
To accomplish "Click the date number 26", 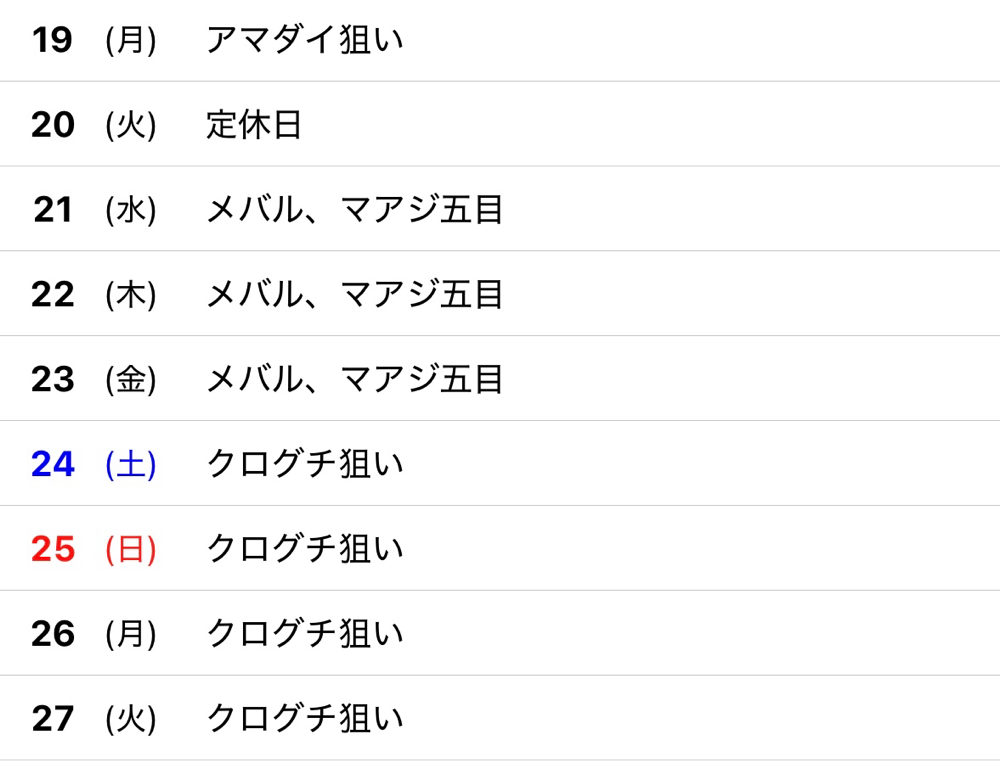I will click(53, 634).
